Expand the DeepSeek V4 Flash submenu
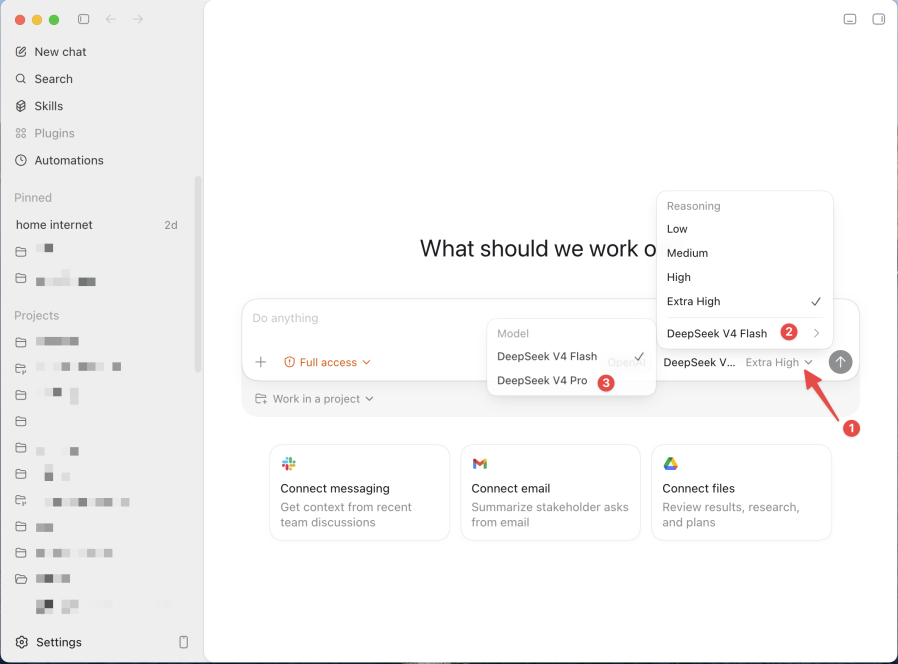 click(x=745, y=333)
